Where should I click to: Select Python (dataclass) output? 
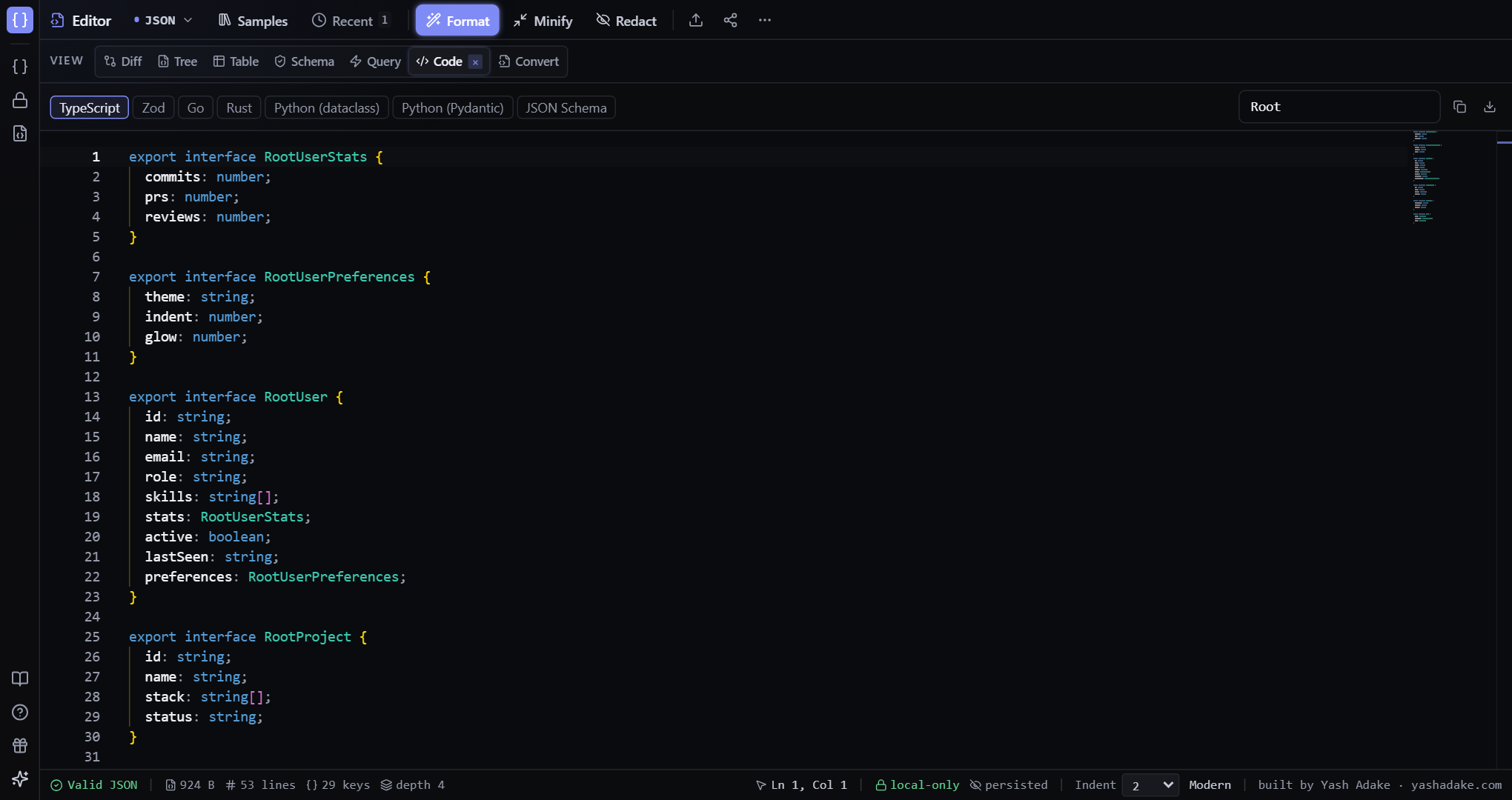(327, 107)
